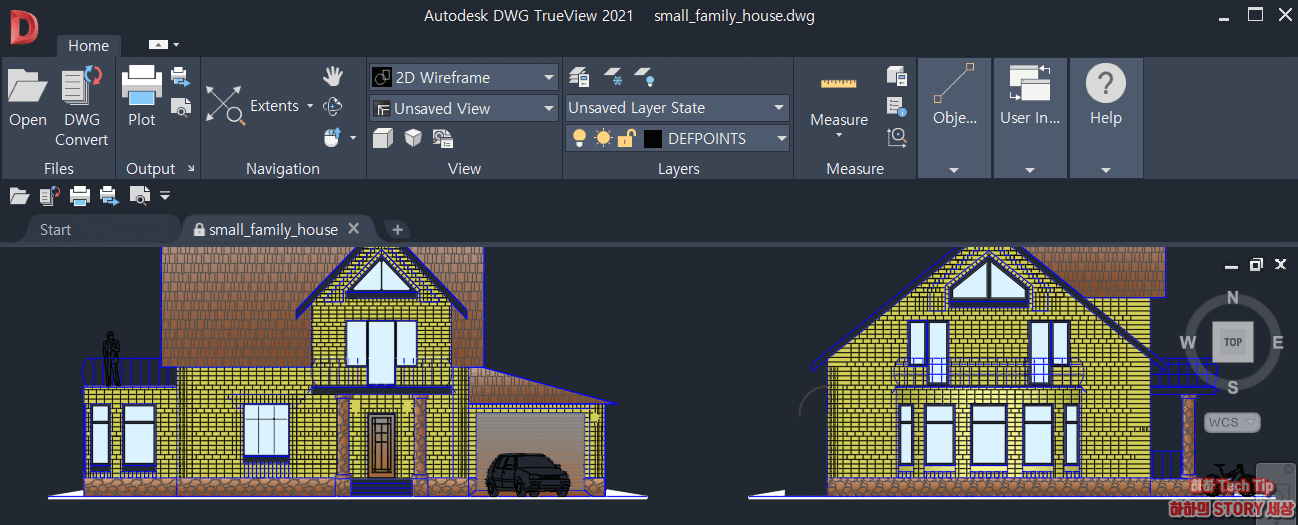
Task: Select the Pan hand tool
Action: click(333, 76)
